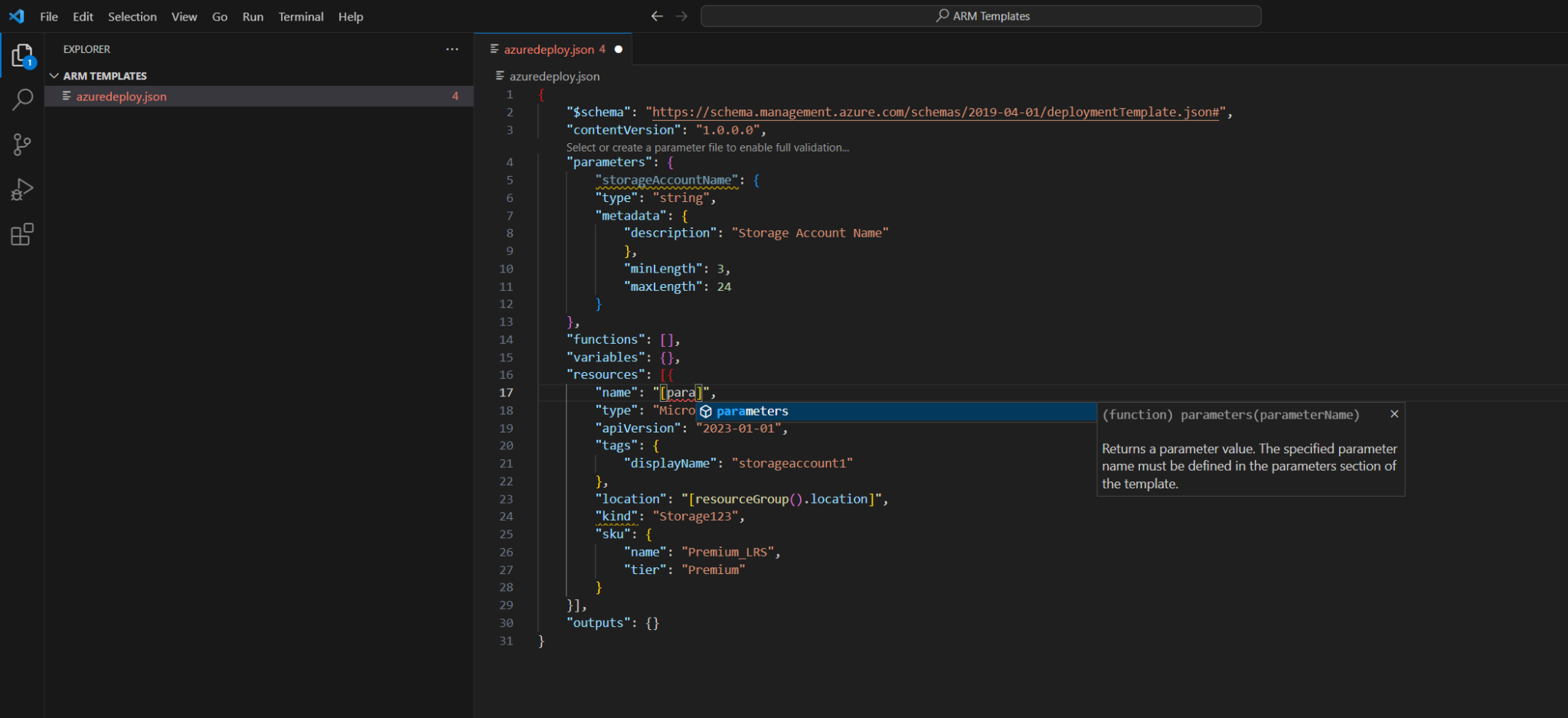
Task: Click the ARM Templates command center search box
Action: click(x=981, y=16)
